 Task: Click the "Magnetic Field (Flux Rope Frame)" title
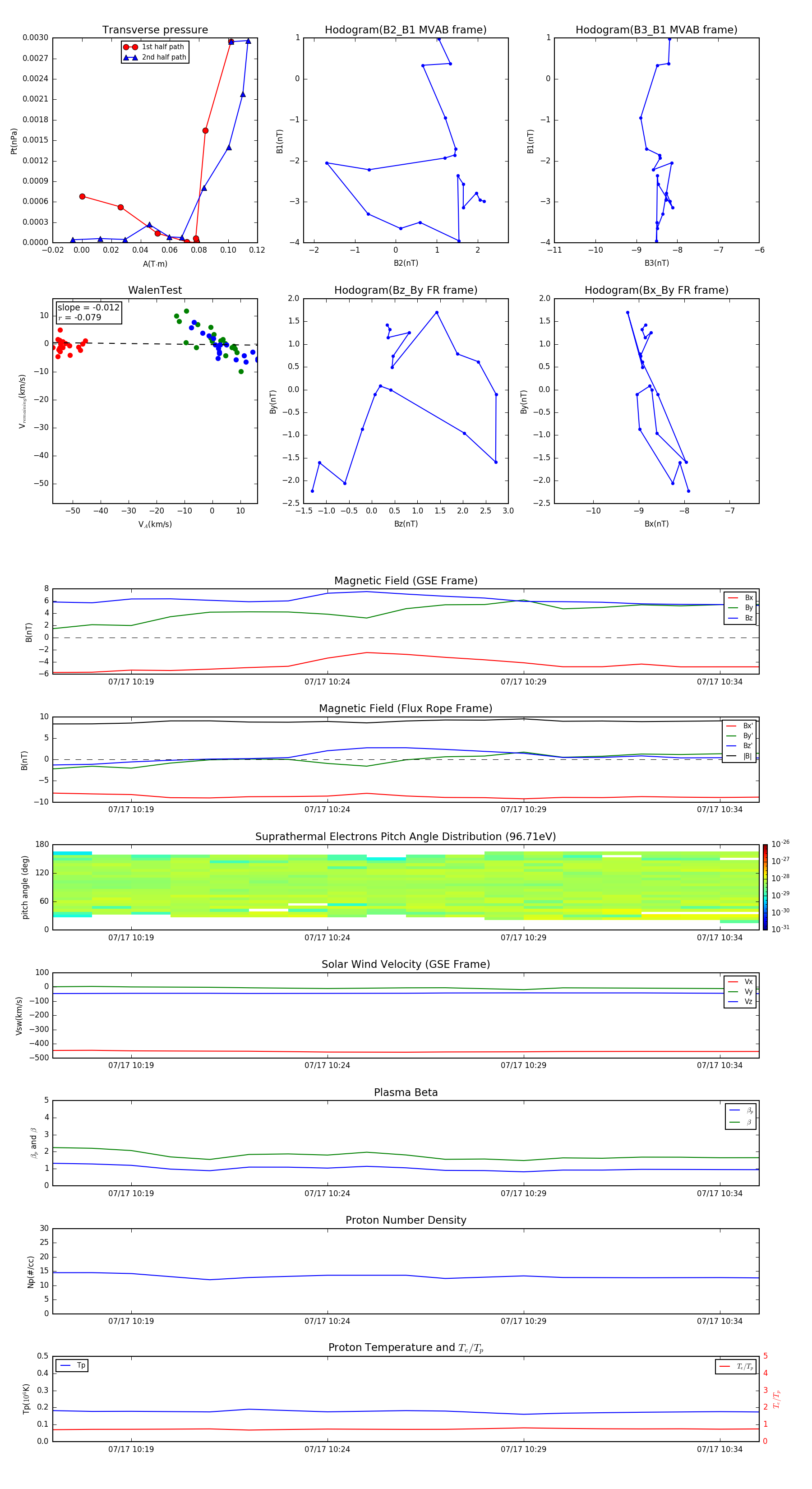click(406, 709)
